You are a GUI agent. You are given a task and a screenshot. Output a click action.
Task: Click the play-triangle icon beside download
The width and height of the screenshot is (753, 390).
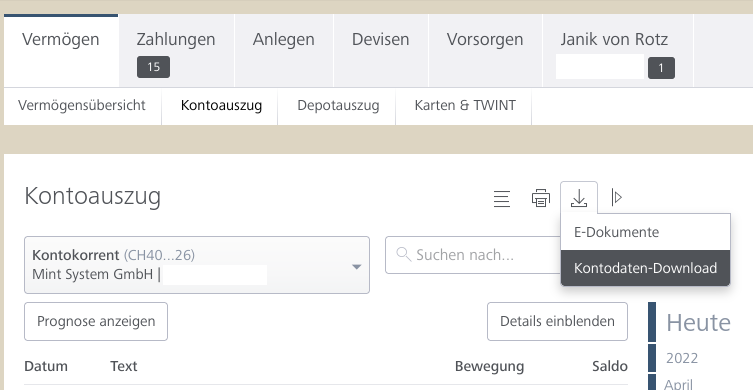click(x=617, y=197)
